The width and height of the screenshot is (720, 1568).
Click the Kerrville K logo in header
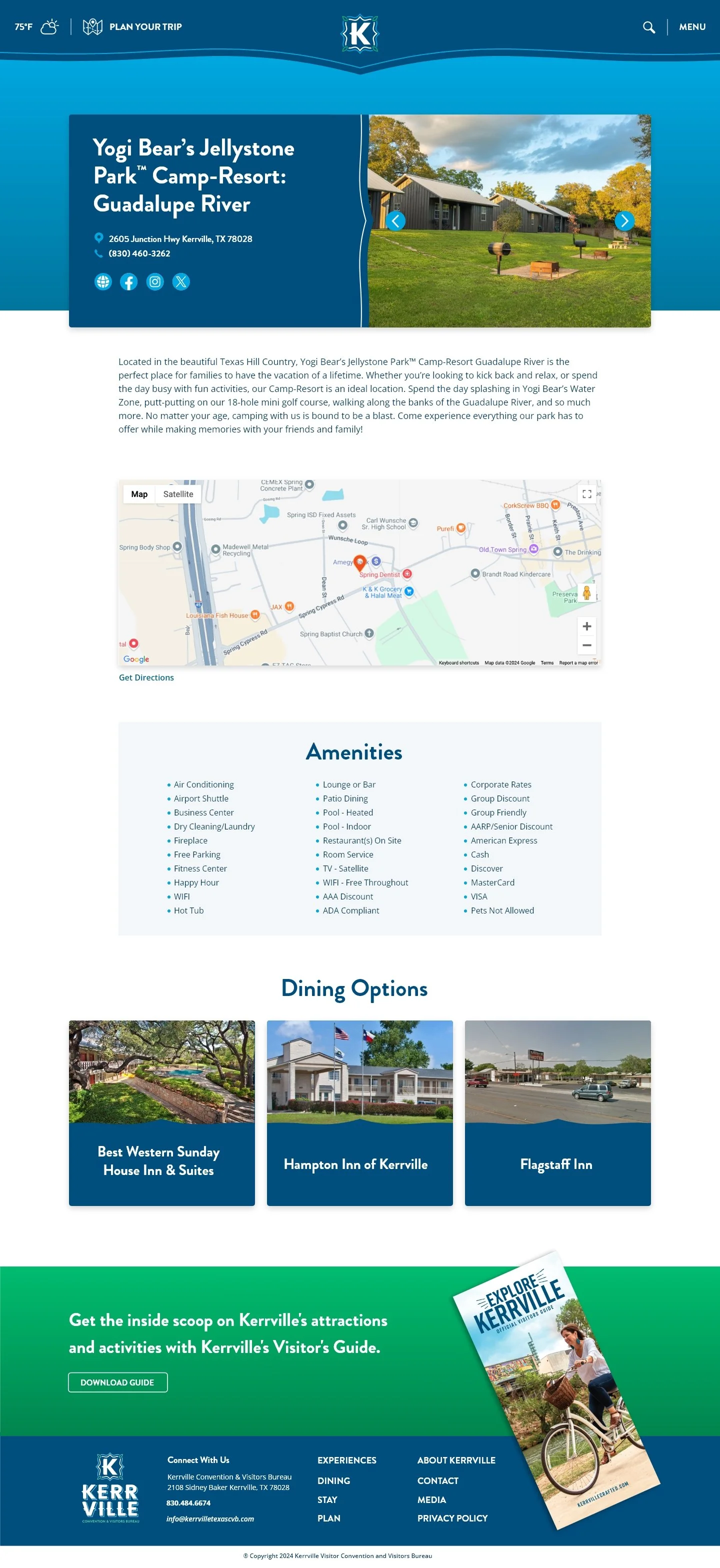[359, 33]
